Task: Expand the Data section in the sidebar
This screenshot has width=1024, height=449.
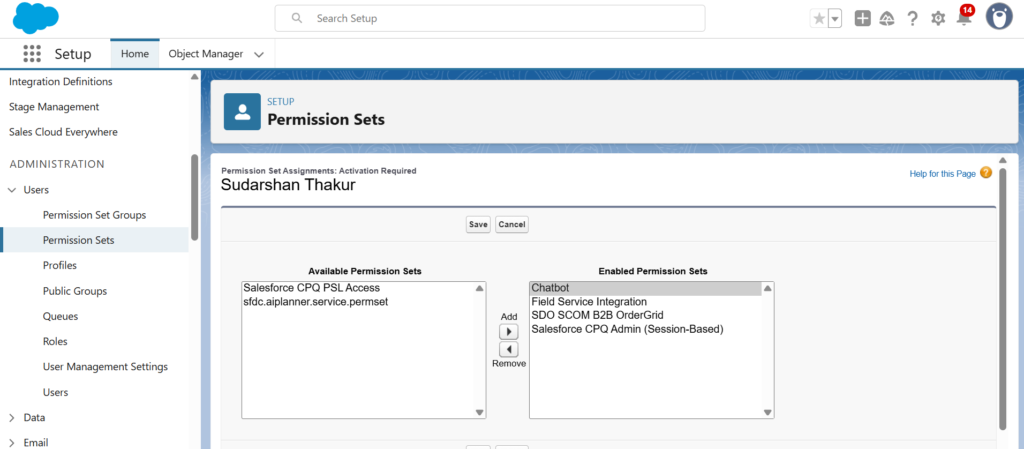Action: pos(12,418)
